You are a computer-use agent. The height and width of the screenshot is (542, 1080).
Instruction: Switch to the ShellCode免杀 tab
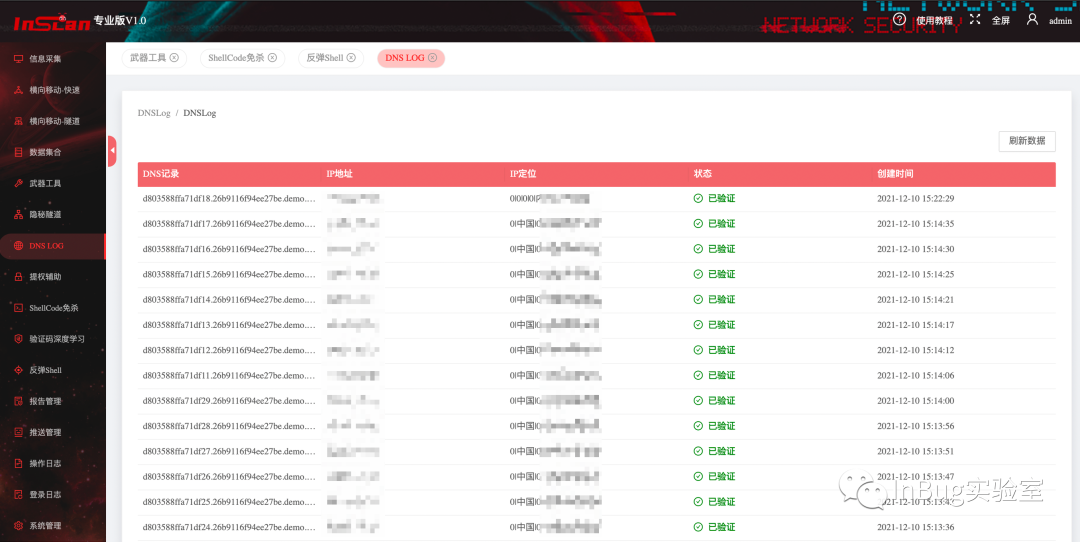pos(242,58)
